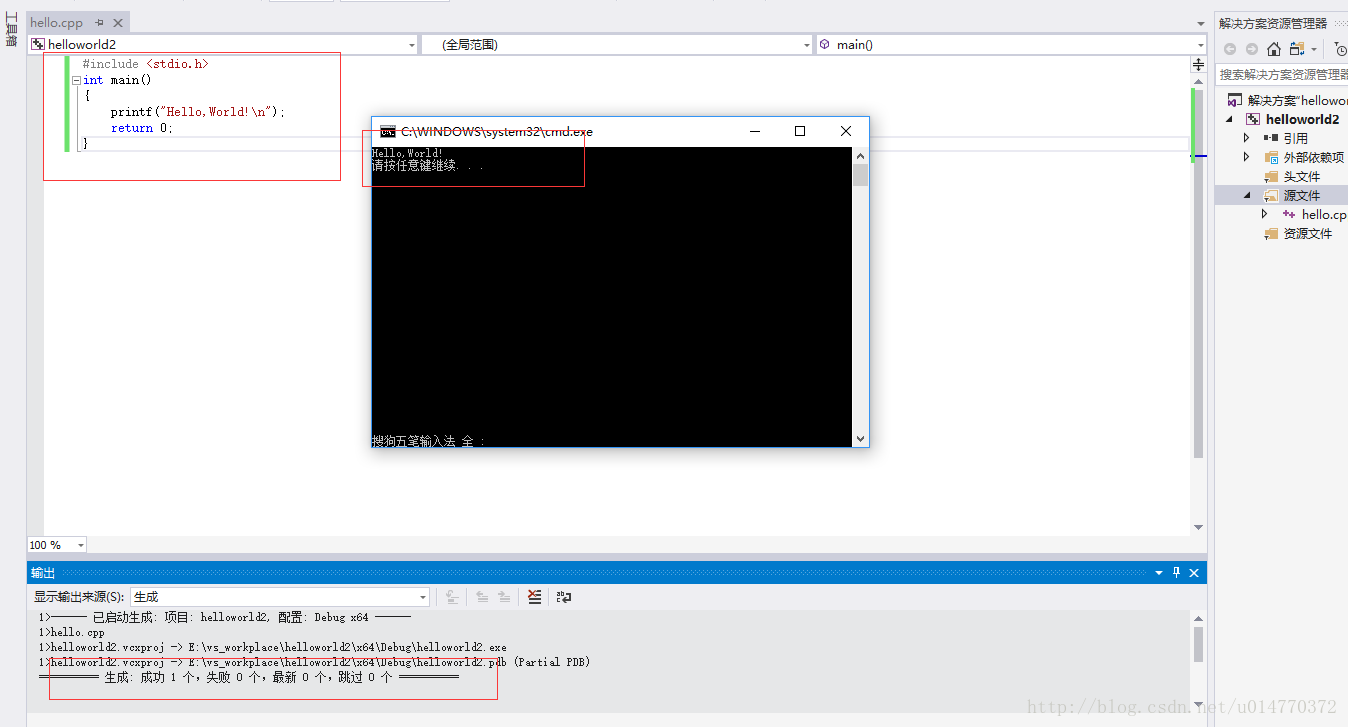Viewport: 1348px width, 727px height.
Task: Click the output panel scrollbar up arrow
Action: [x=1198, y=619]
